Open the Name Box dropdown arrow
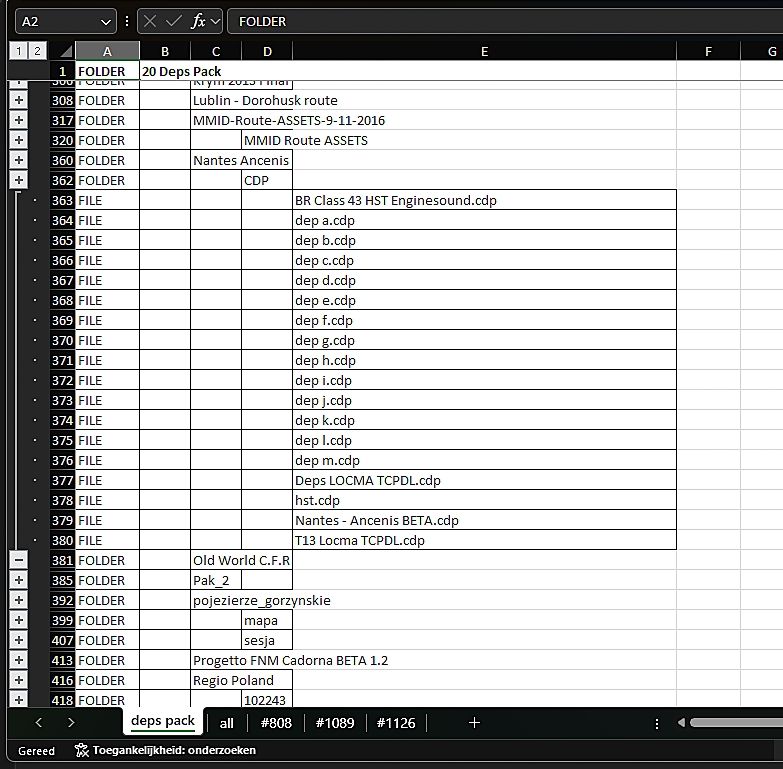The width and height of the screenshot is (783, 769). tap(107, 21)
